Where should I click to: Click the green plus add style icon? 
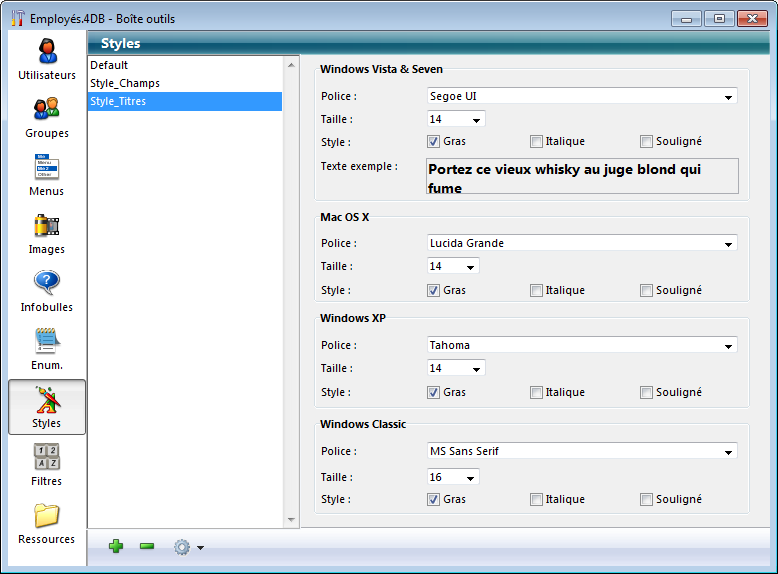pyautogui.click(x=116, y=546)
